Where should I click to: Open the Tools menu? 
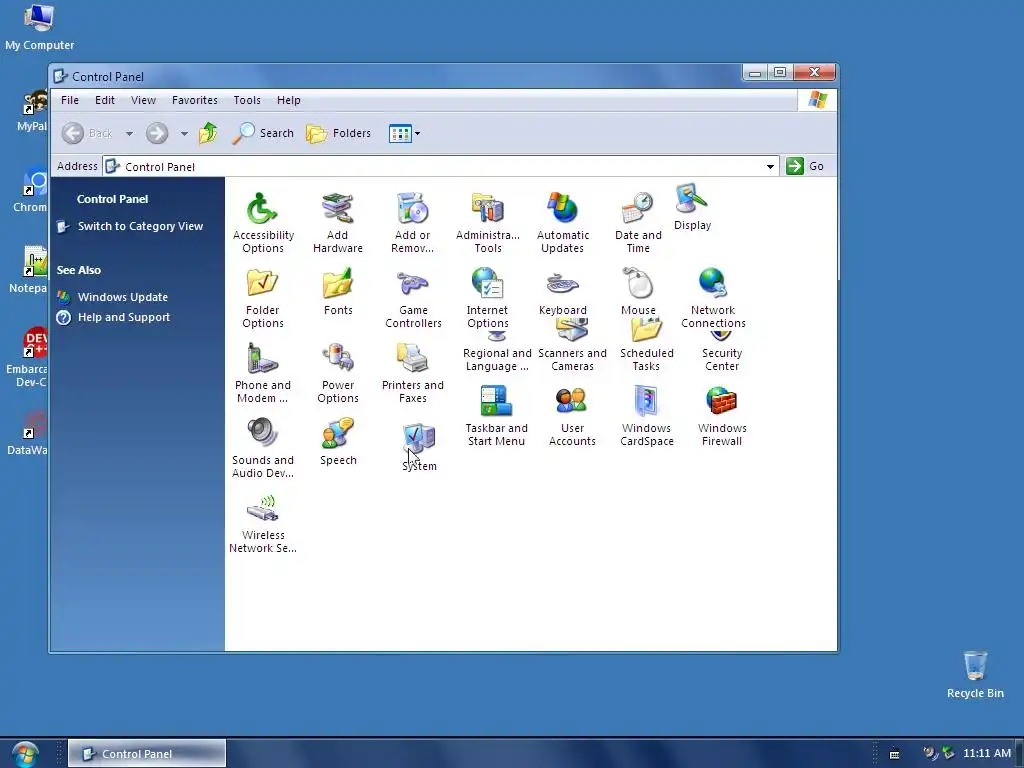(247, 100)
